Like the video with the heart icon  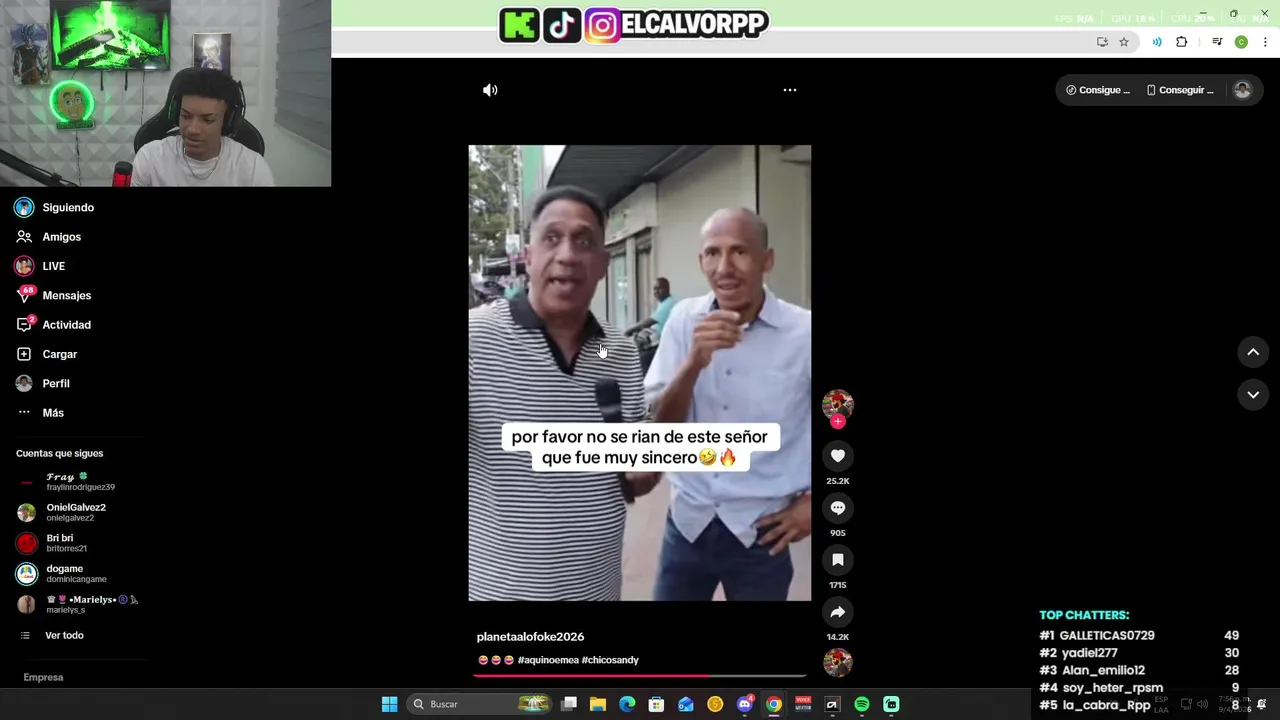click(838, 456)
